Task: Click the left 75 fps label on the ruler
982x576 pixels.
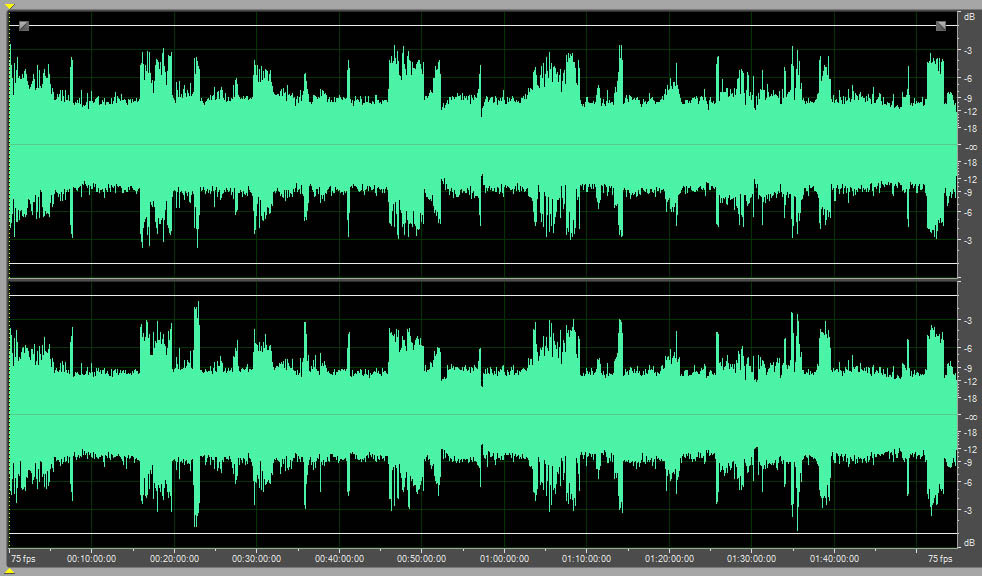Action: [22, 558]
